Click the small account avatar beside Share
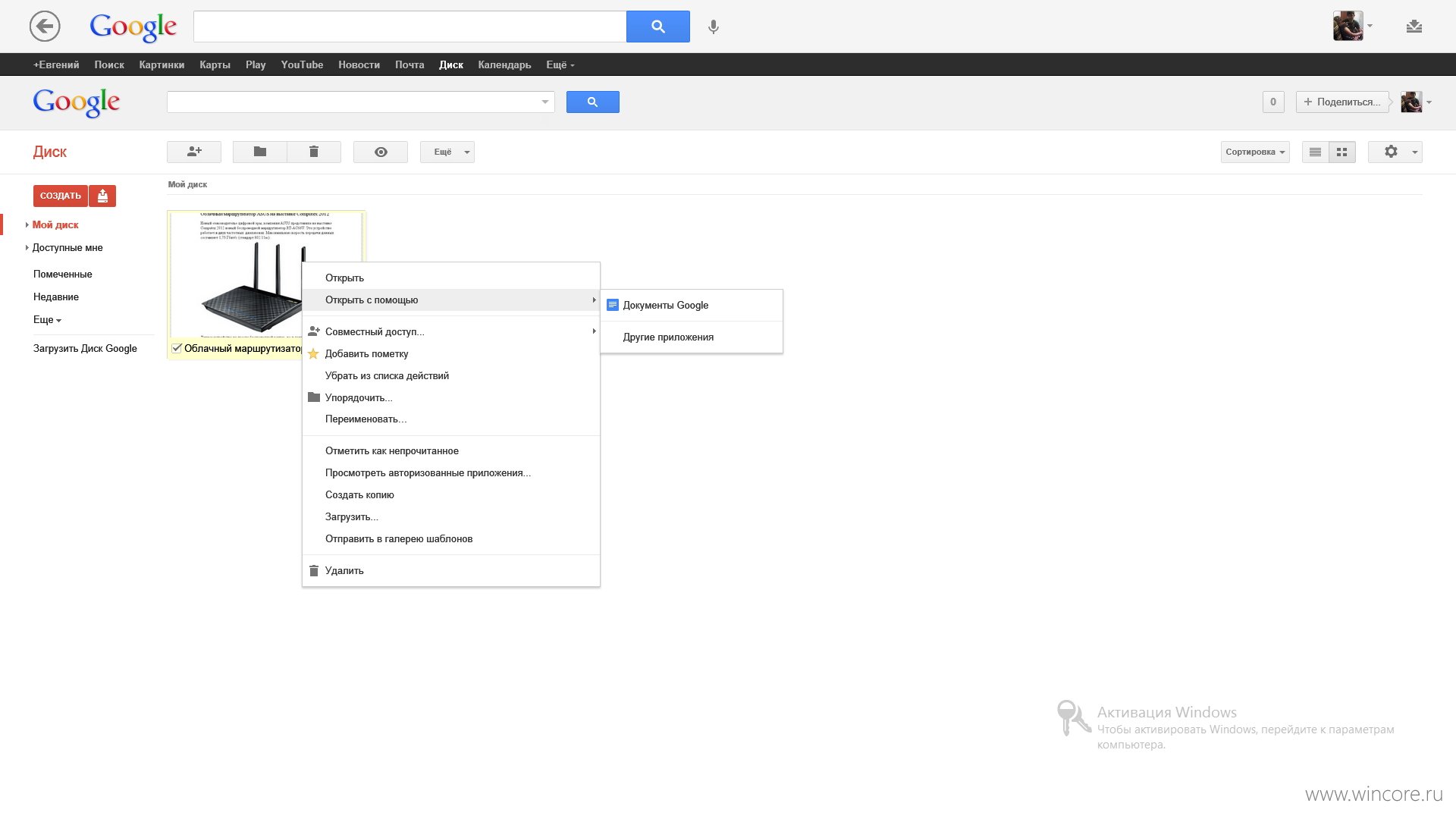The image size is (1456, 819). click(x=1410, y=102)
